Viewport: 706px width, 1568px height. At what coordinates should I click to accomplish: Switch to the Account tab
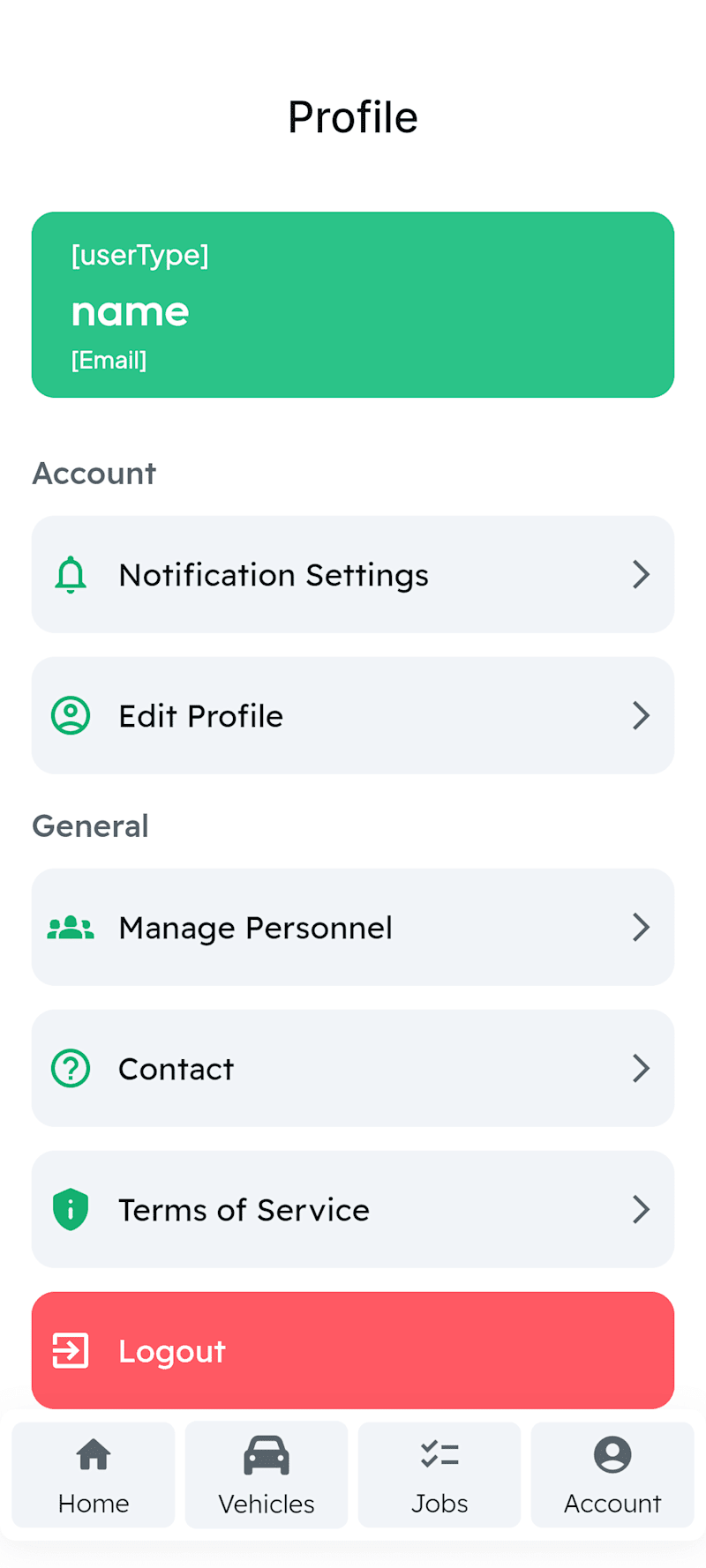[x=612, y=1475]
